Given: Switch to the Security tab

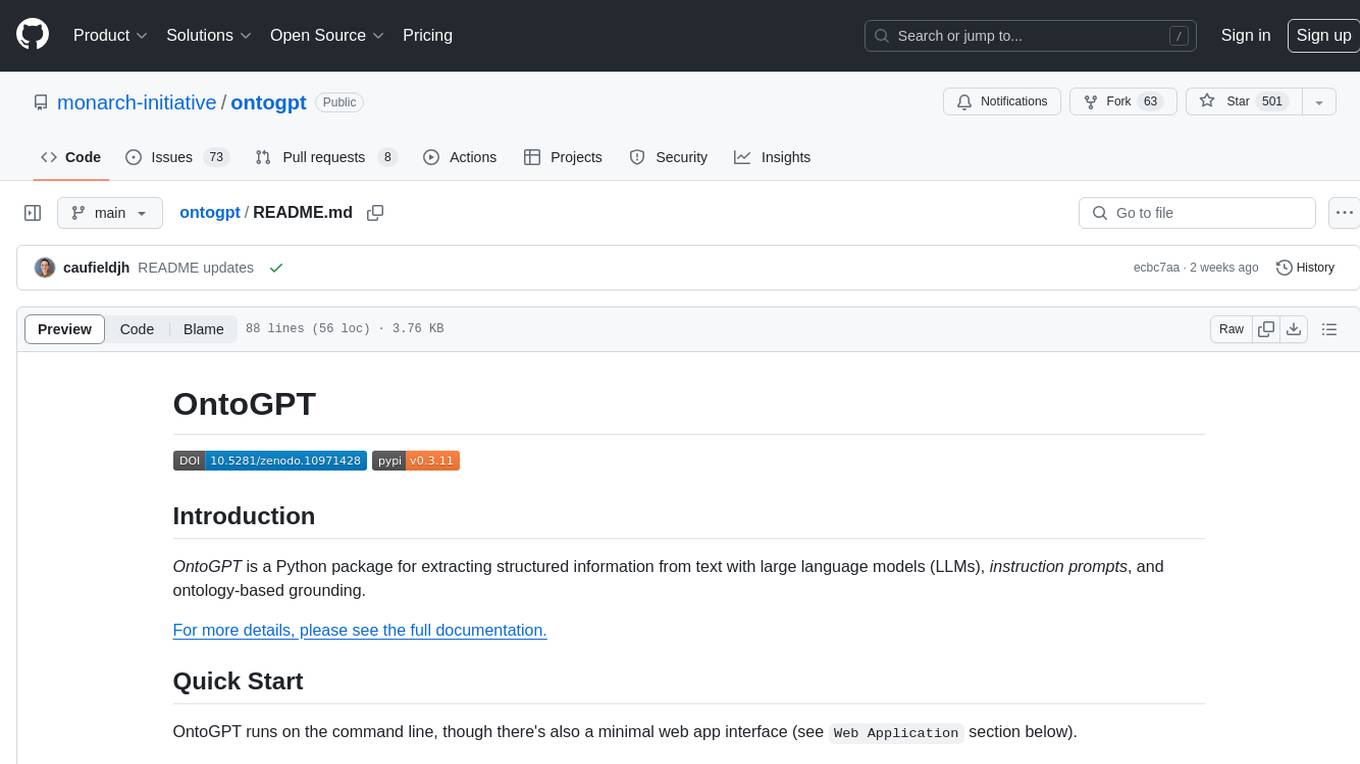Looking at the screenshot, I should point(668,157).
